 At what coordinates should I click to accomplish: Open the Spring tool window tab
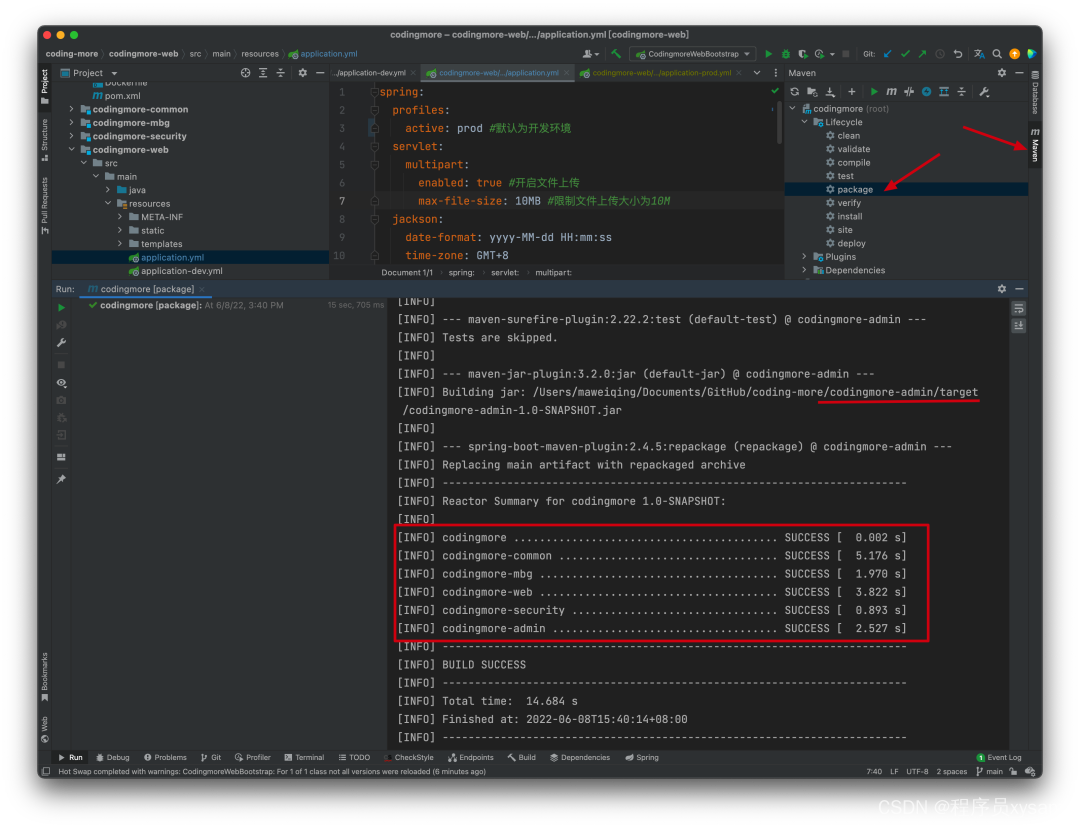click(642, 758)
